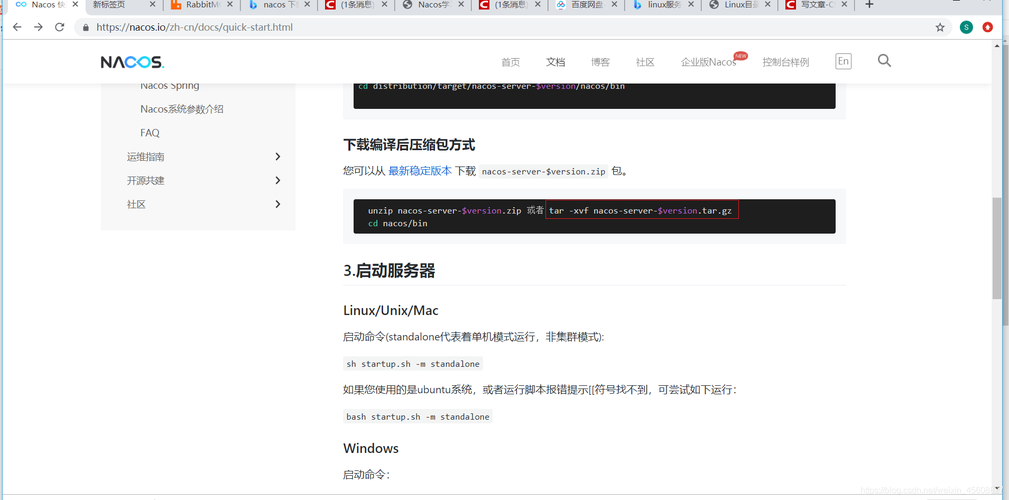Viewport: 1009px width, 500px height.
Task: Close the 百度网盘 tab
Action: pyautogui.click(x=613, y=5)
